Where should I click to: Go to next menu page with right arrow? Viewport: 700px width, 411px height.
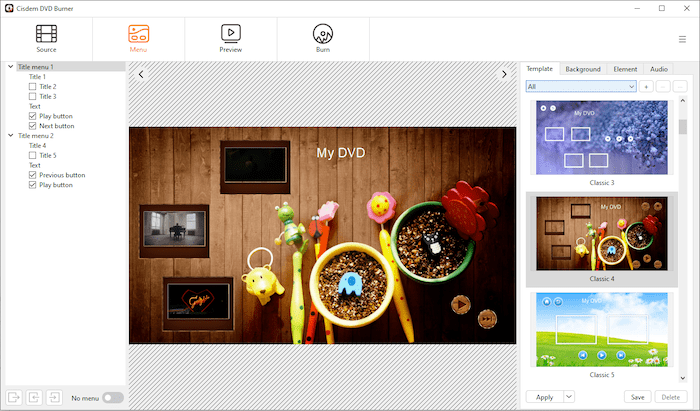point(505,74)
